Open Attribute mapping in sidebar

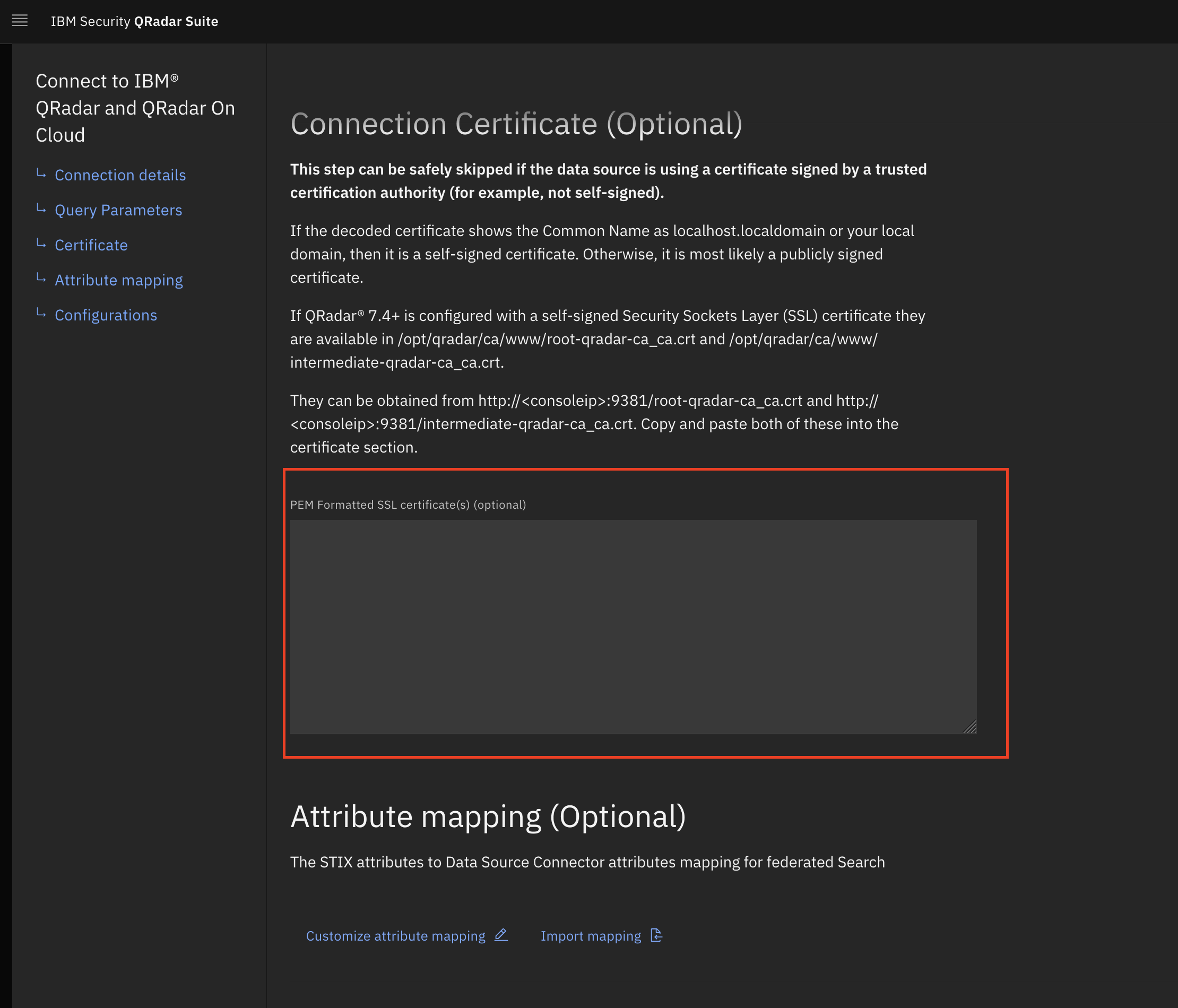tap(119, 280)
